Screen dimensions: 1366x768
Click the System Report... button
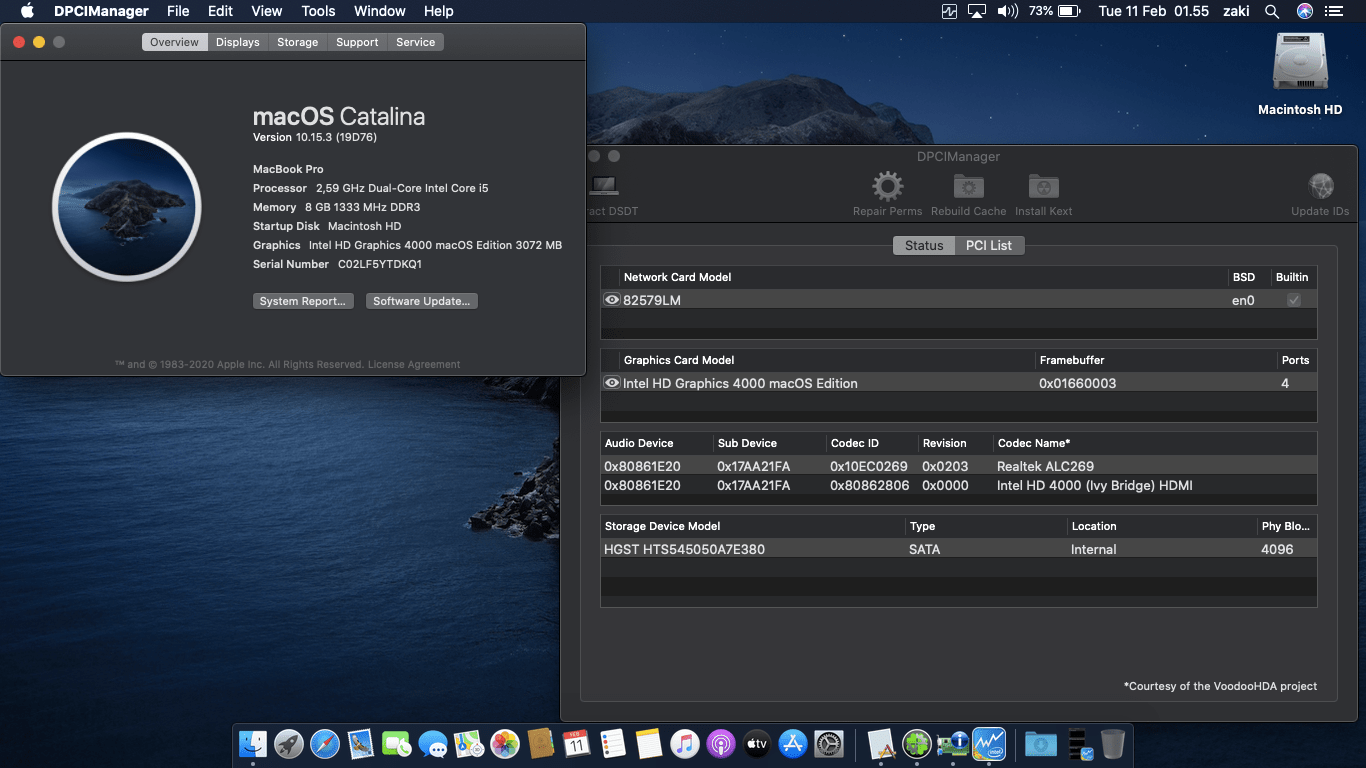click(x=303, y=301)
